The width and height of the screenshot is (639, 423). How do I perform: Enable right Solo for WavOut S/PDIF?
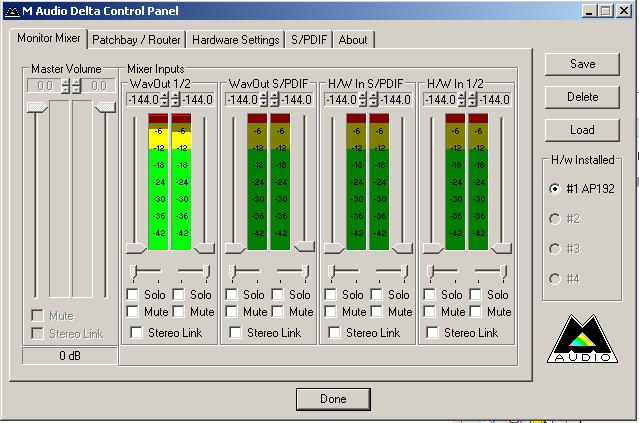click(x=278, y=294)
